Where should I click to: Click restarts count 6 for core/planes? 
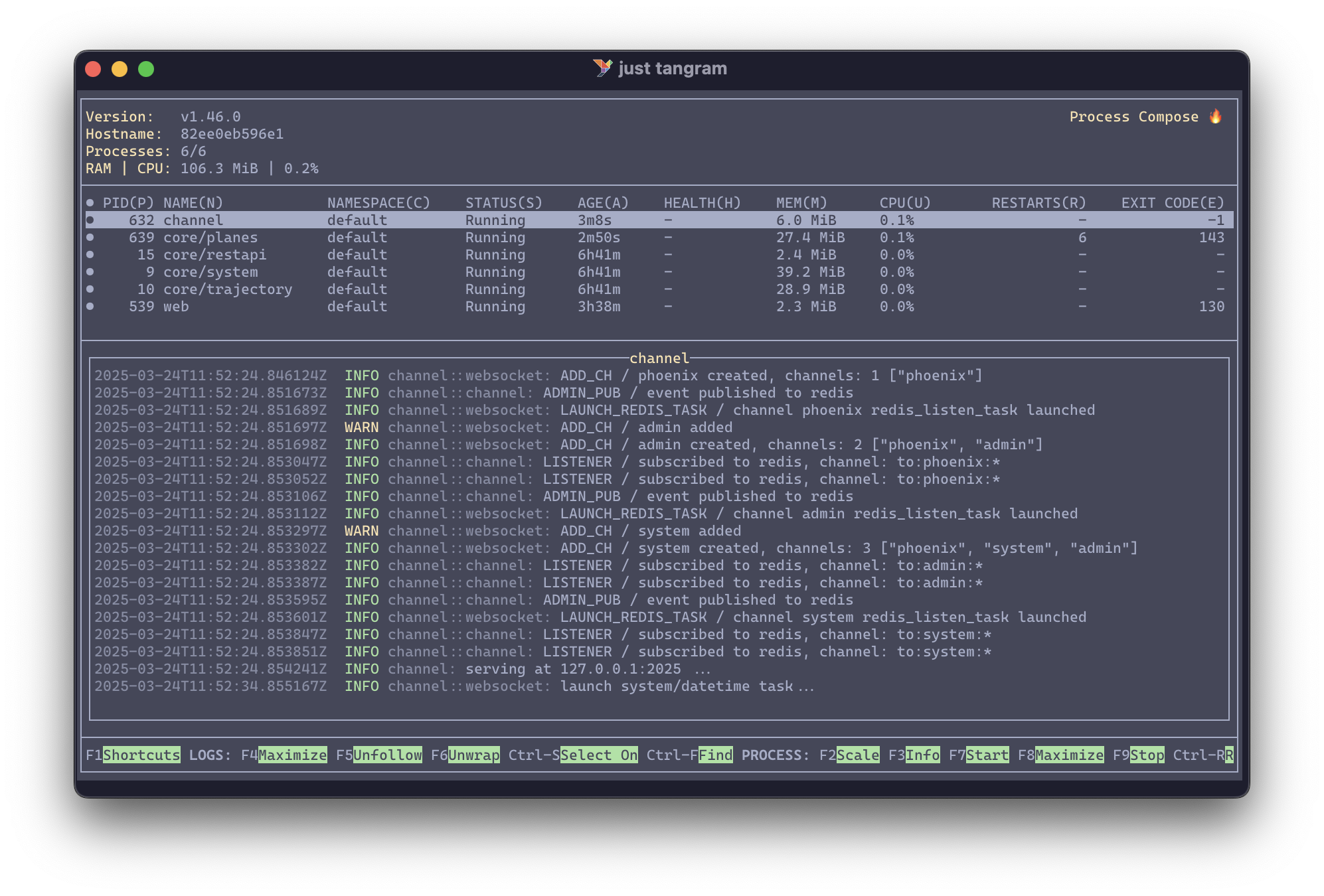[1082, 237]
